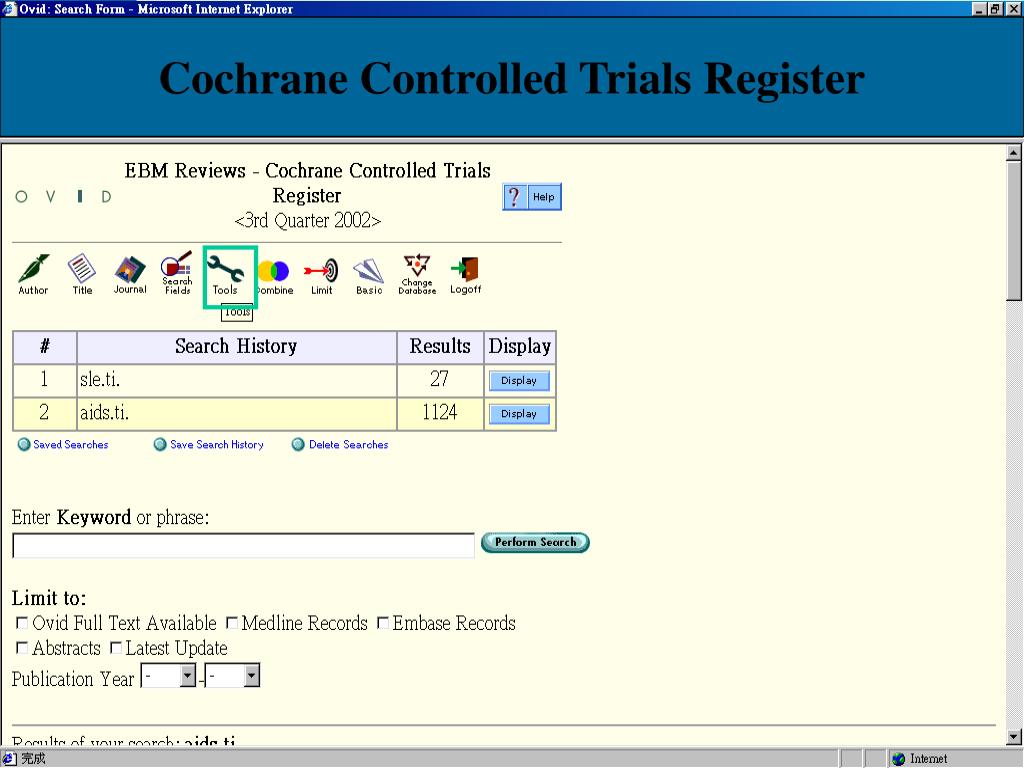
Task: Click the result count 1124
Action: [440, 413]
